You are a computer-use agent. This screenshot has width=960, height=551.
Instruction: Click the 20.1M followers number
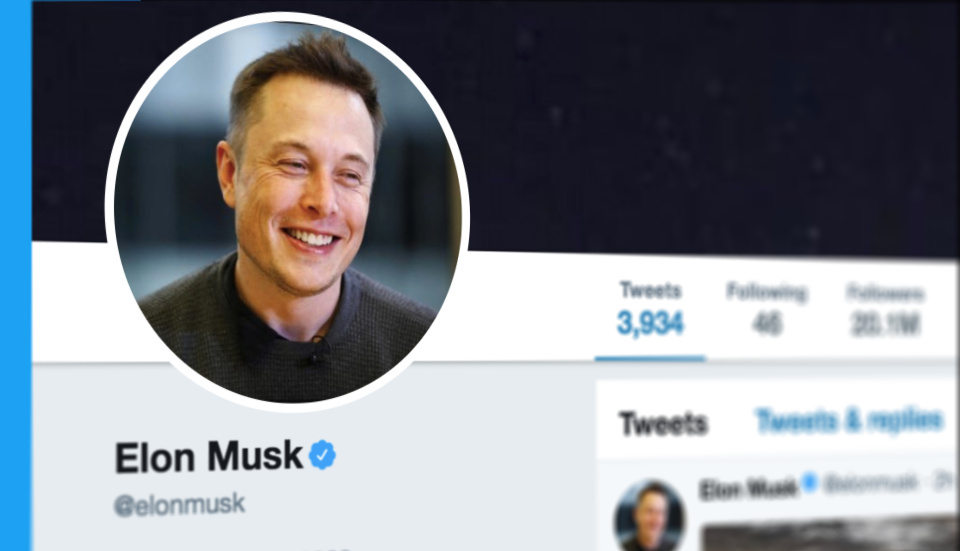[885, 324]
